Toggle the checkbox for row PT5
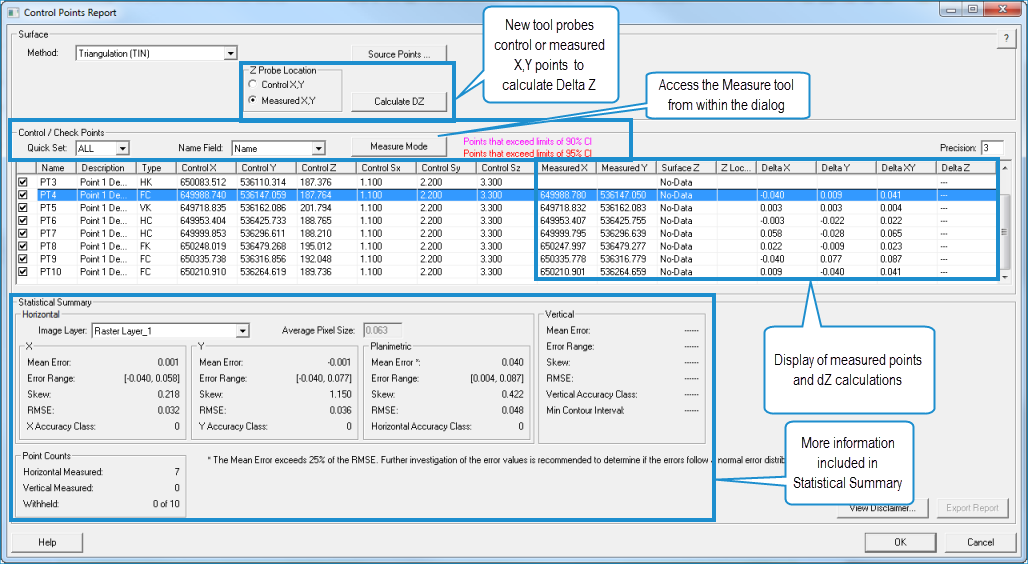Image resolution: width=1028 pixels, height=564 pixels. pyautogui.click(x=23, y=208)
